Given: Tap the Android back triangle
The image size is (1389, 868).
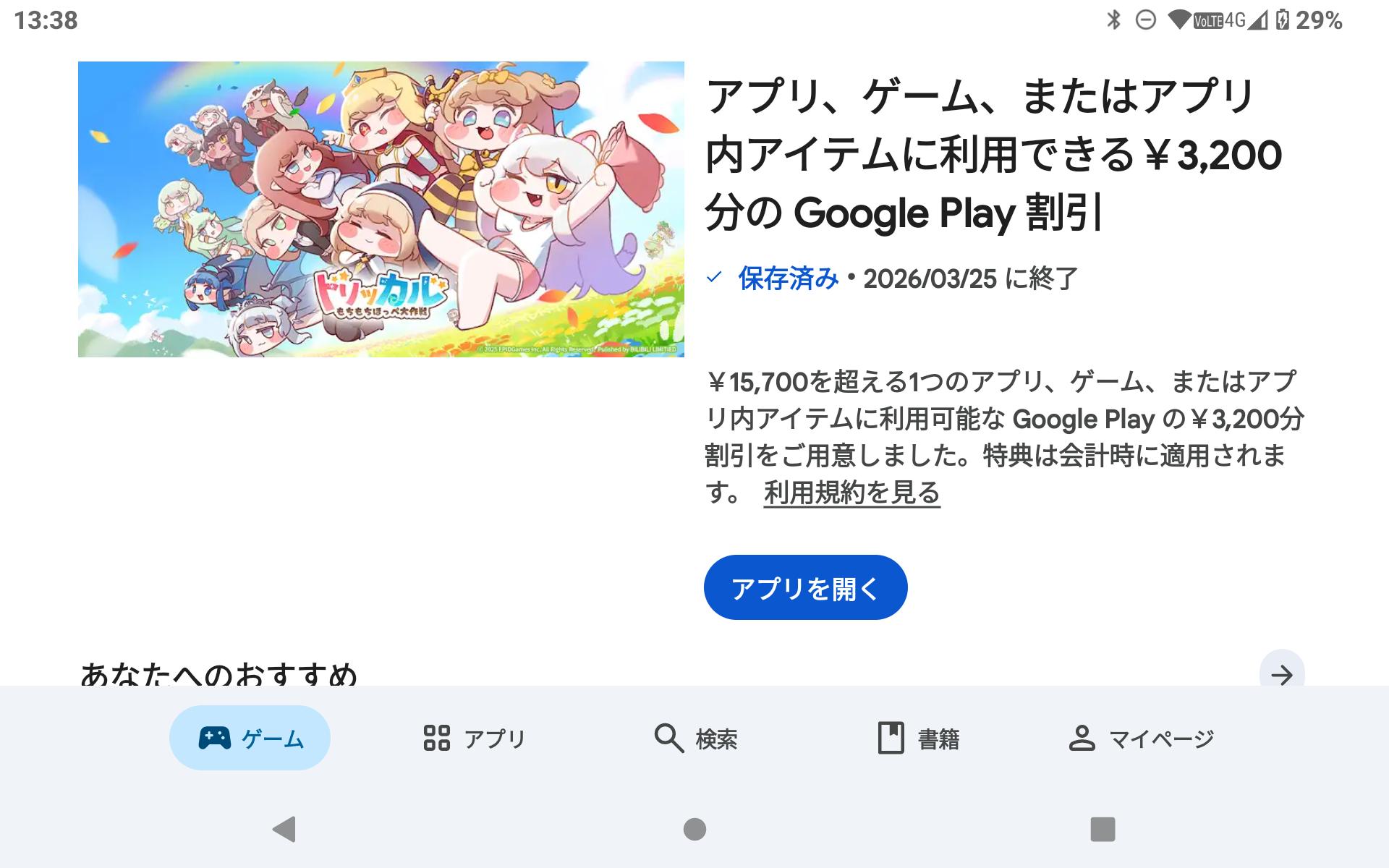Looking at the screenshot, I should tap(284, 829).
